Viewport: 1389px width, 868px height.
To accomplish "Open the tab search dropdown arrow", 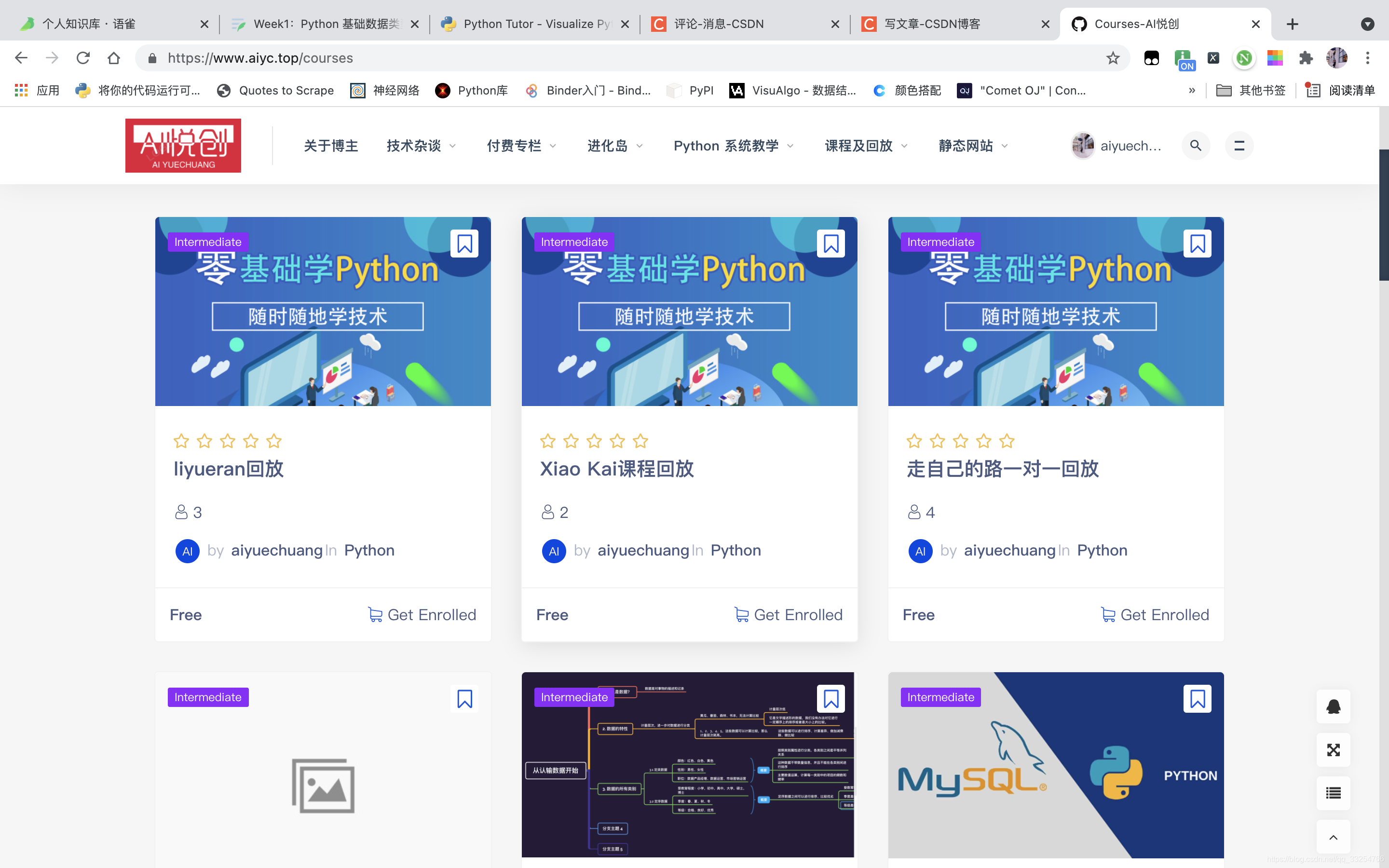I will pos(1368,24).
